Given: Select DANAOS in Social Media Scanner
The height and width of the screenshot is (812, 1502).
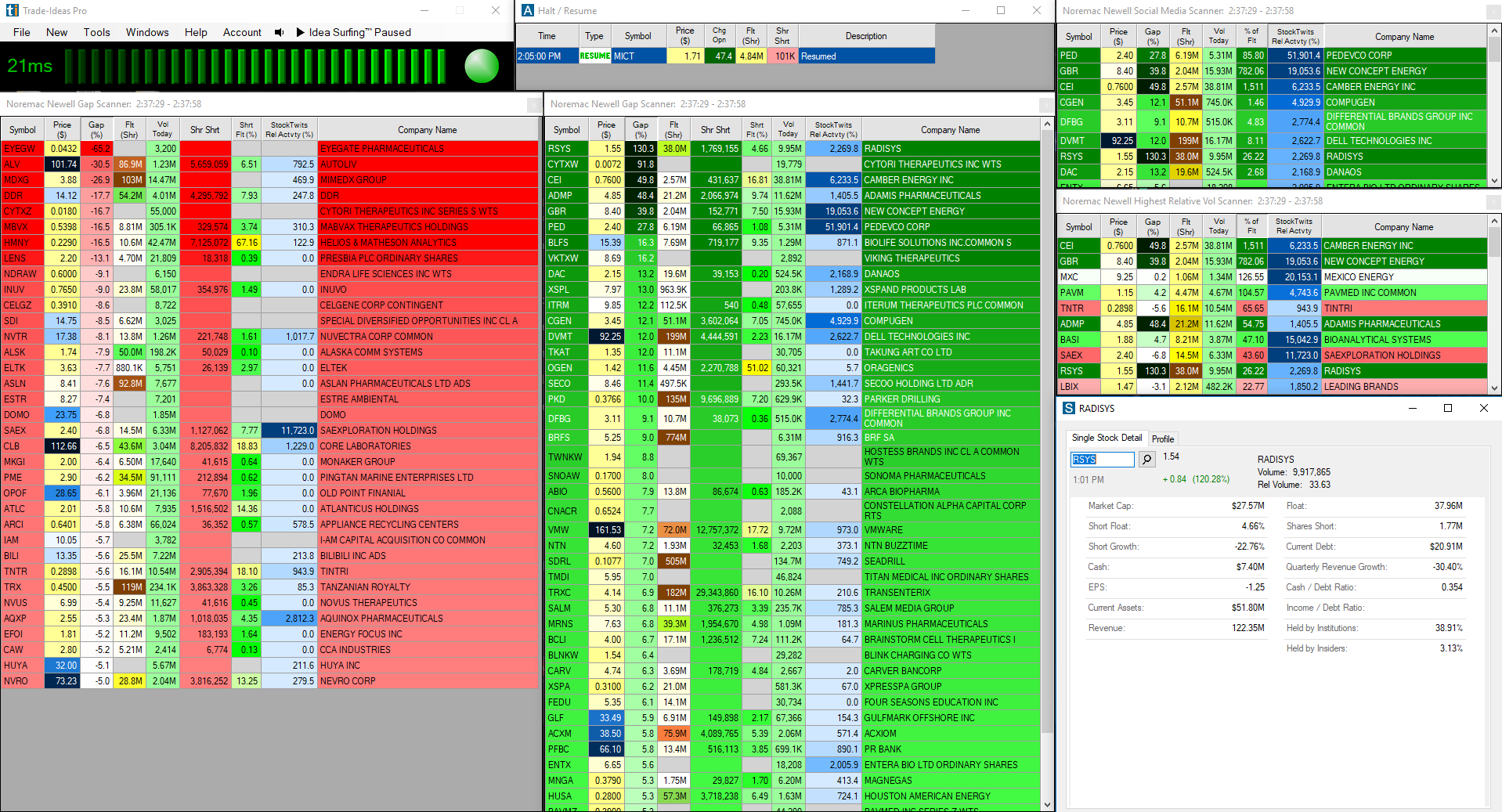Looking at the screenshot, I should click(1344, 171).
